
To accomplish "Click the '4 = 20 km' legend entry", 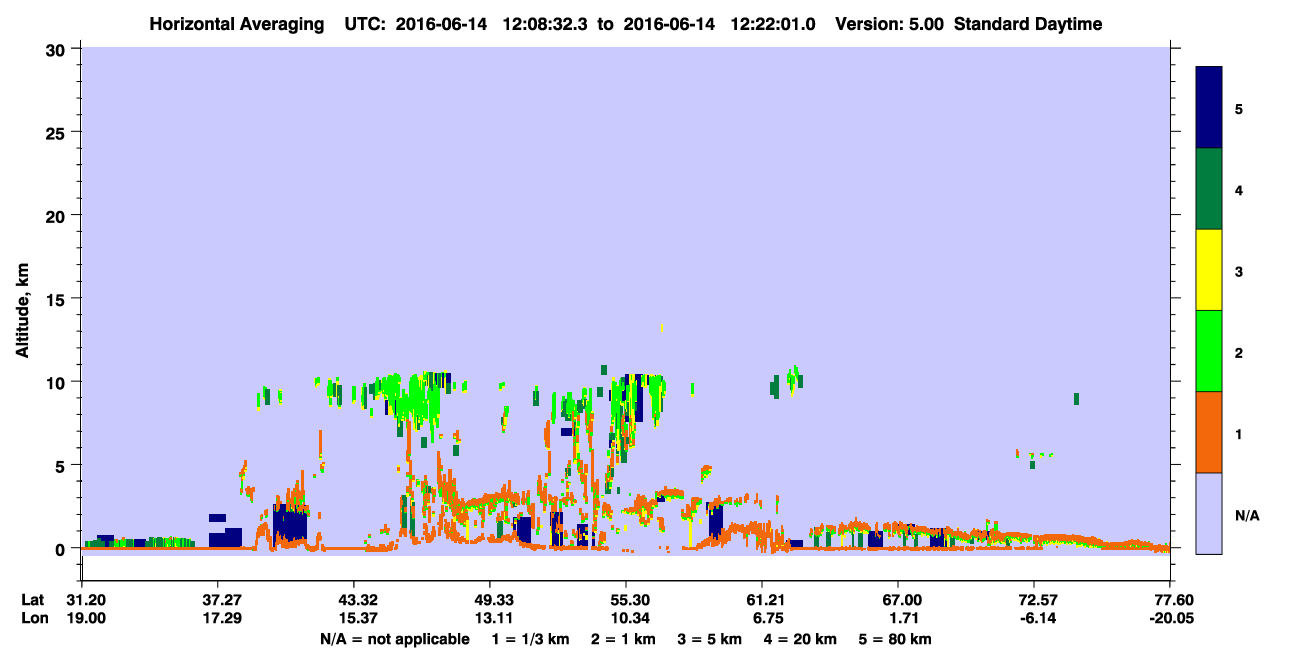I will click(x=799, y=639).
